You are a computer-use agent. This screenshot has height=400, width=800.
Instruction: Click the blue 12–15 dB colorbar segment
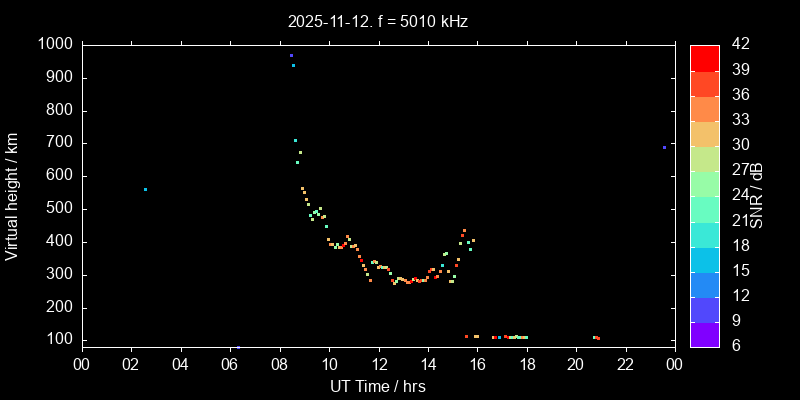[x=705, y=284]
